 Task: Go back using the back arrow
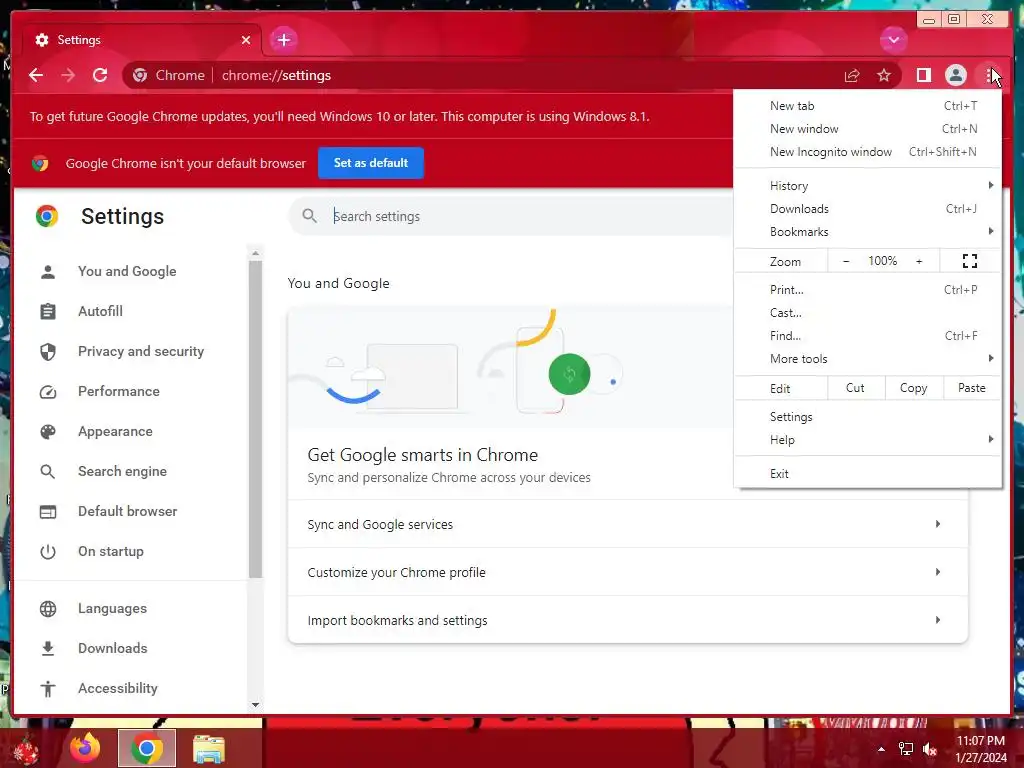pyautogui.click(x=36, y=75)
